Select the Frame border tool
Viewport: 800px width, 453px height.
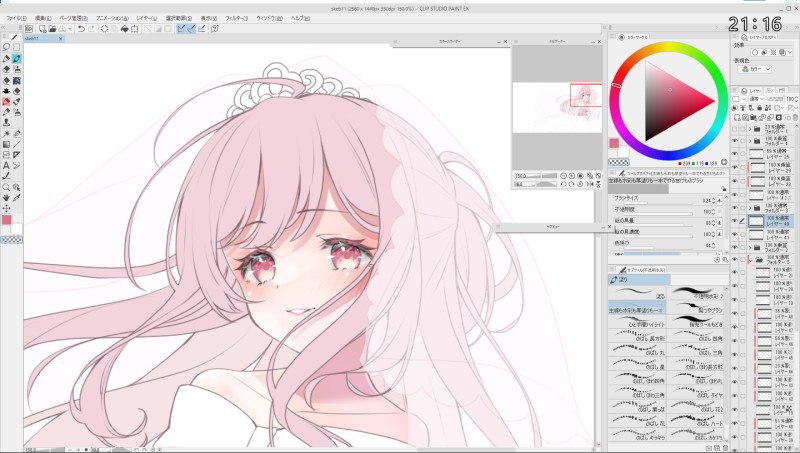(x=6, y=155)
